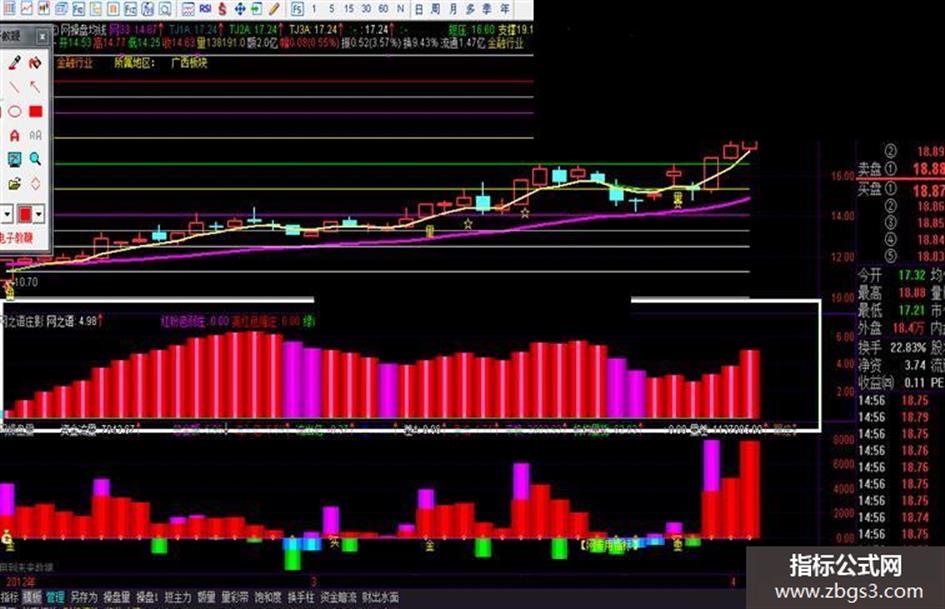
Task: Select the arrow line drawing tool
Action: pyautogui.click(x=35, y=87)
